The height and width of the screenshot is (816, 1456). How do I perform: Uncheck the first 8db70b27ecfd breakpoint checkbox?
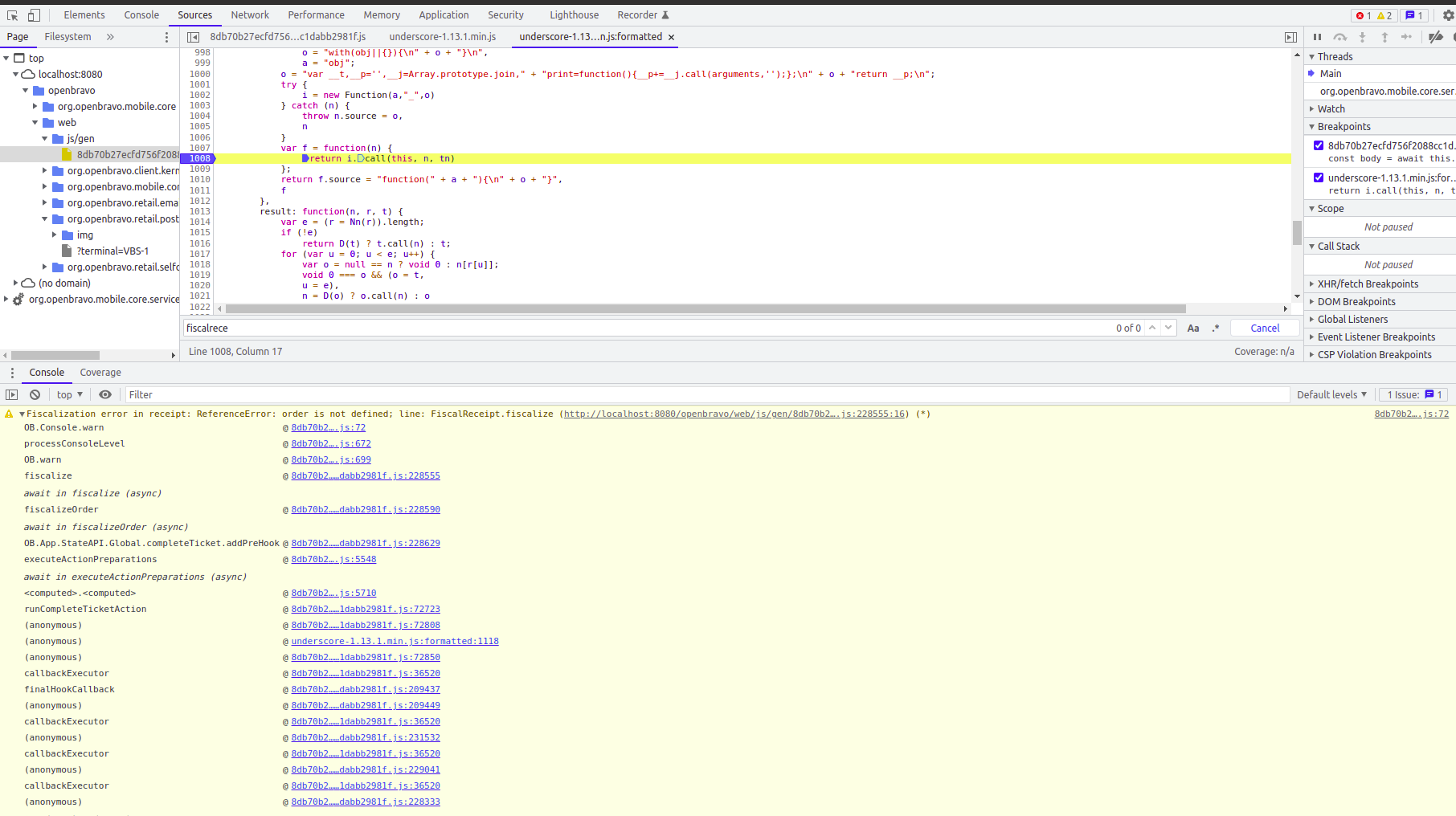coord(1319,145)
